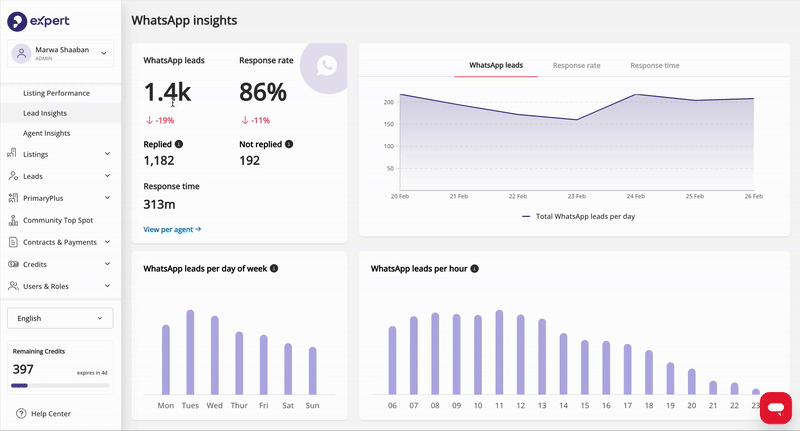Open the English language dropdown

pos(60,318)
